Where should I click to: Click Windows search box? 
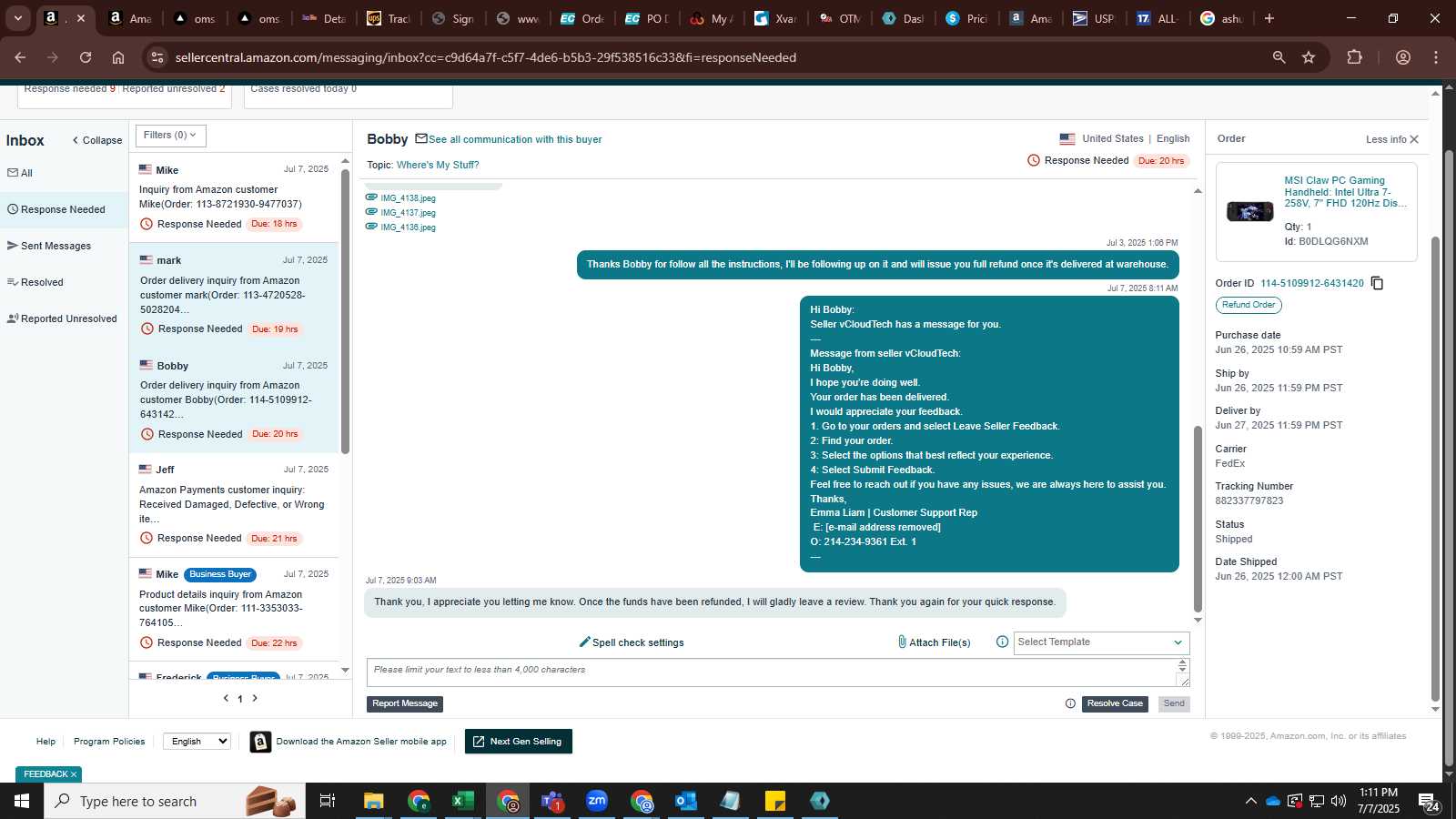tap(175, 801)
